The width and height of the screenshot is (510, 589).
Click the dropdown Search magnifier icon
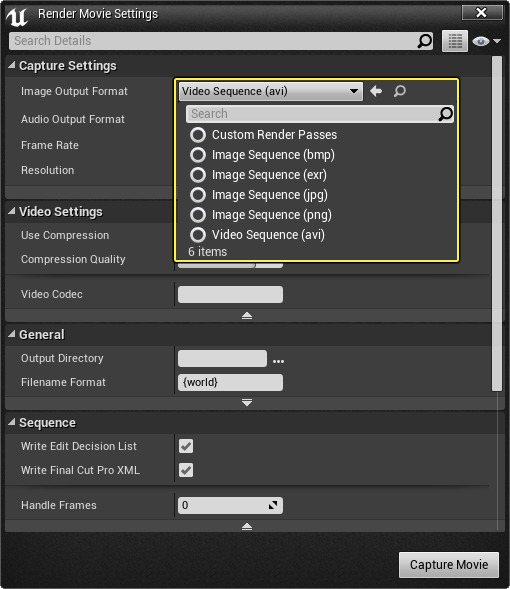click(445, 114)
